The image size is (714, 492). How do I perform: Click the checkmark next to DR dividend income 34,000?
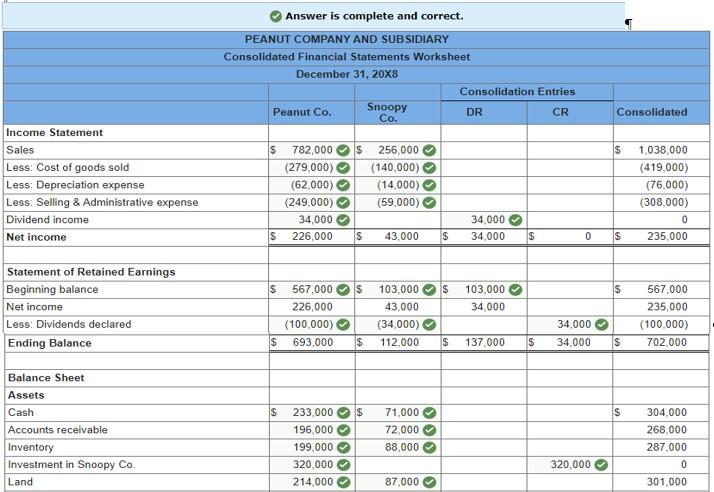515,220
